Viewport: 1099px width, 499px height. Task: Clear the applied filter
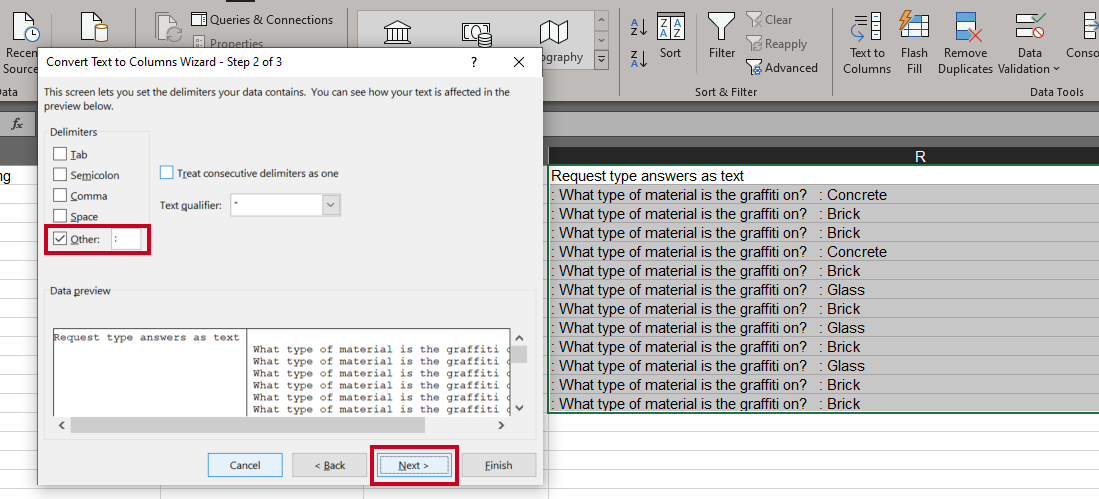769,20
